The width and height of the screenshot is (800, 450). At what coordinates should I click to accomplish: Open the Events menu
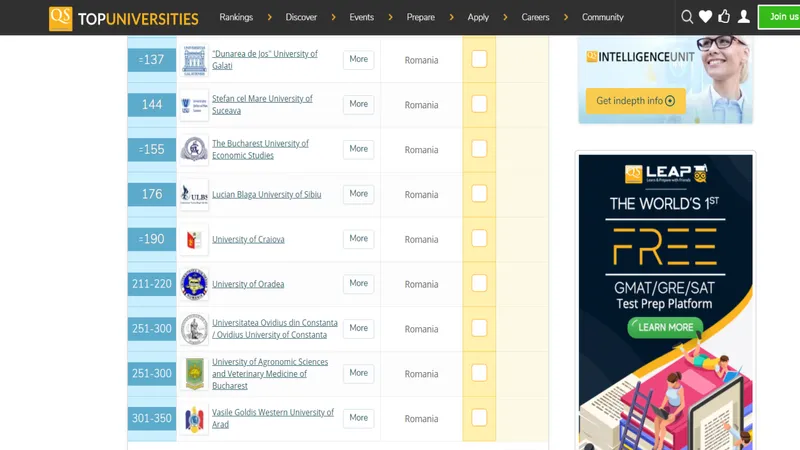tap(362, 17)
